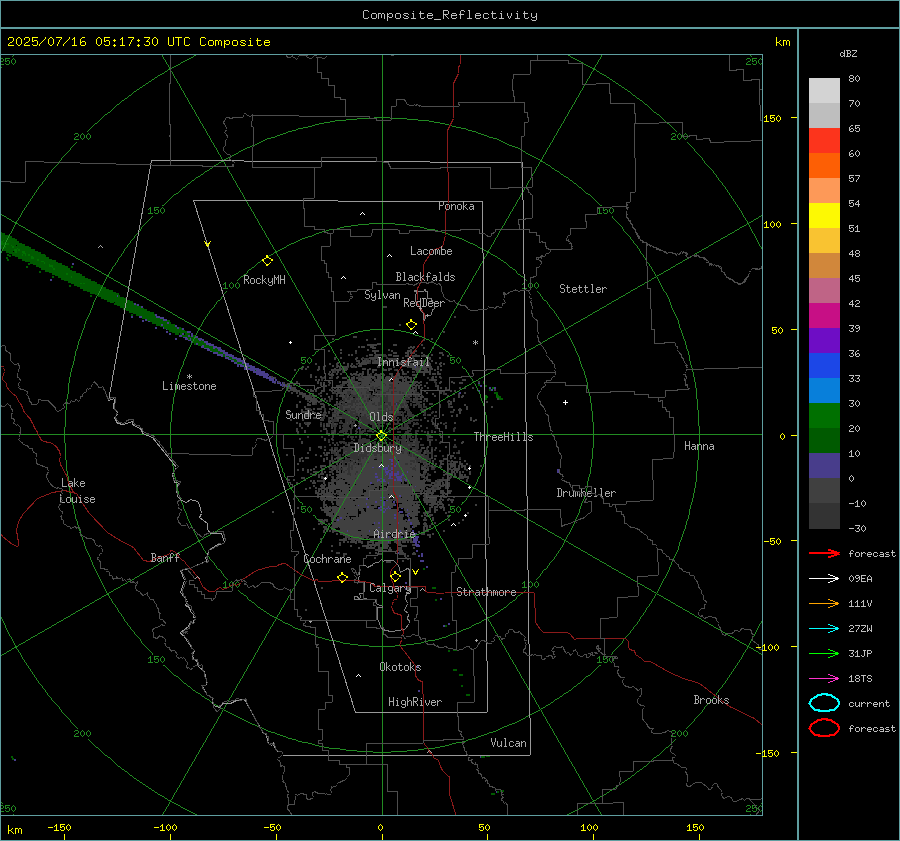This screenshot has width=900, height=841.
Task: Click the -150 tick on bottom km axis
Action: pos(59,828)
